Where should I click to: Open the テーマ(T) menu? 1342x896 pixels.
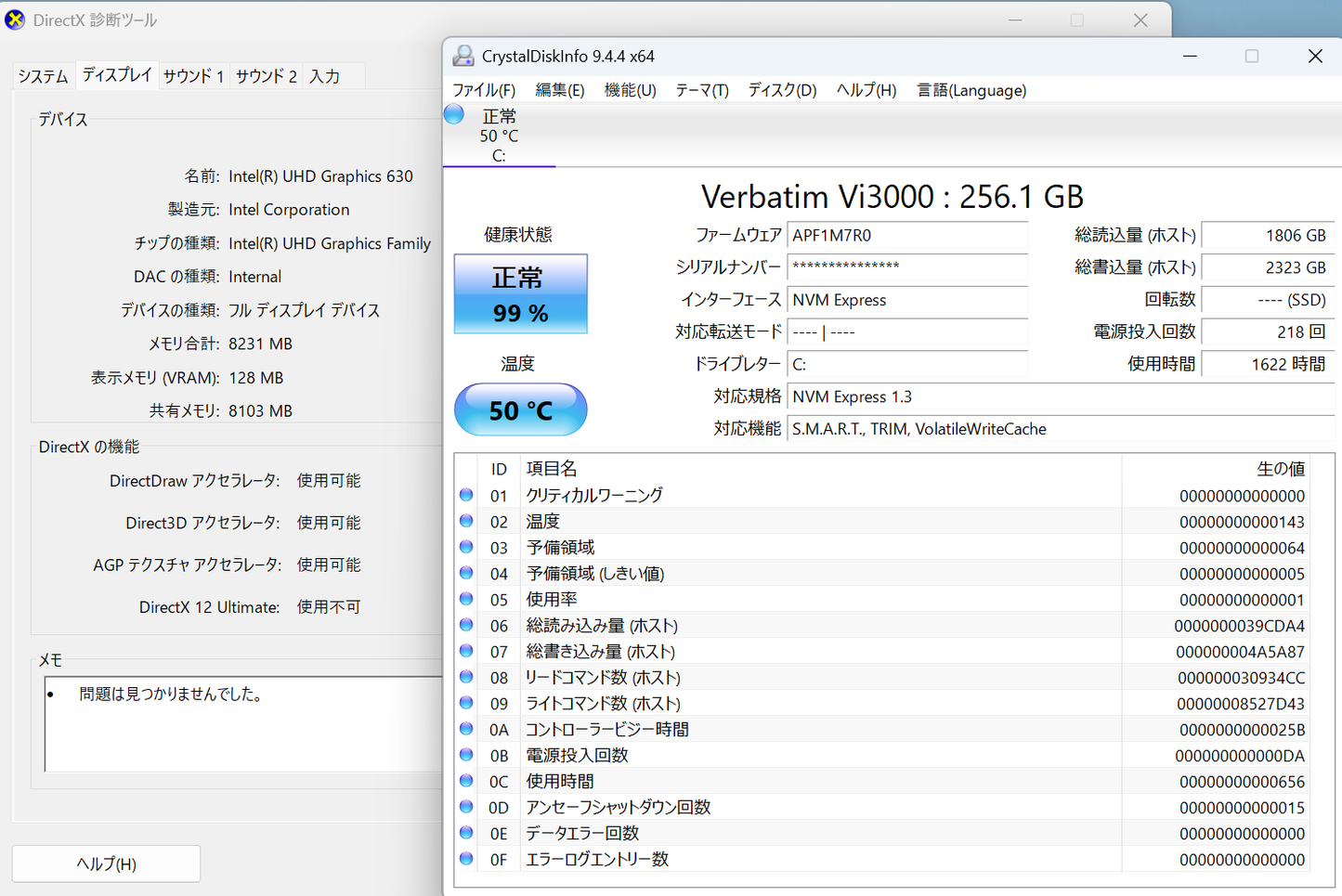(702, 90)
